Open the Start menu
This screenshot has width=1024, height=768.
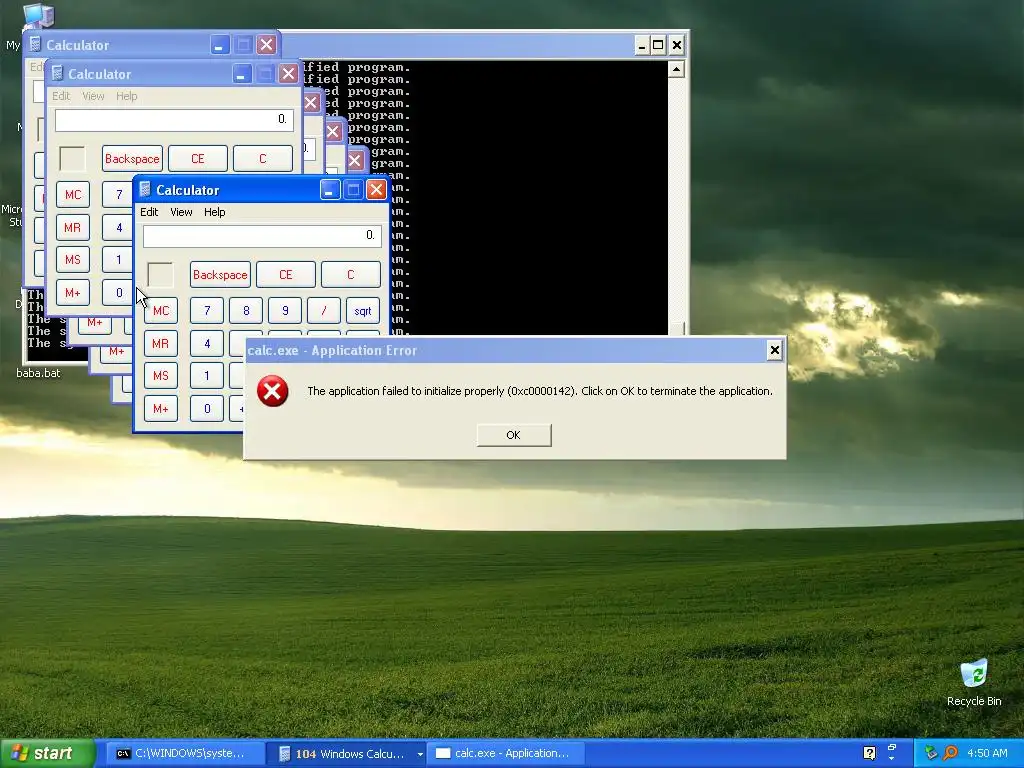(x=46, y=754)
